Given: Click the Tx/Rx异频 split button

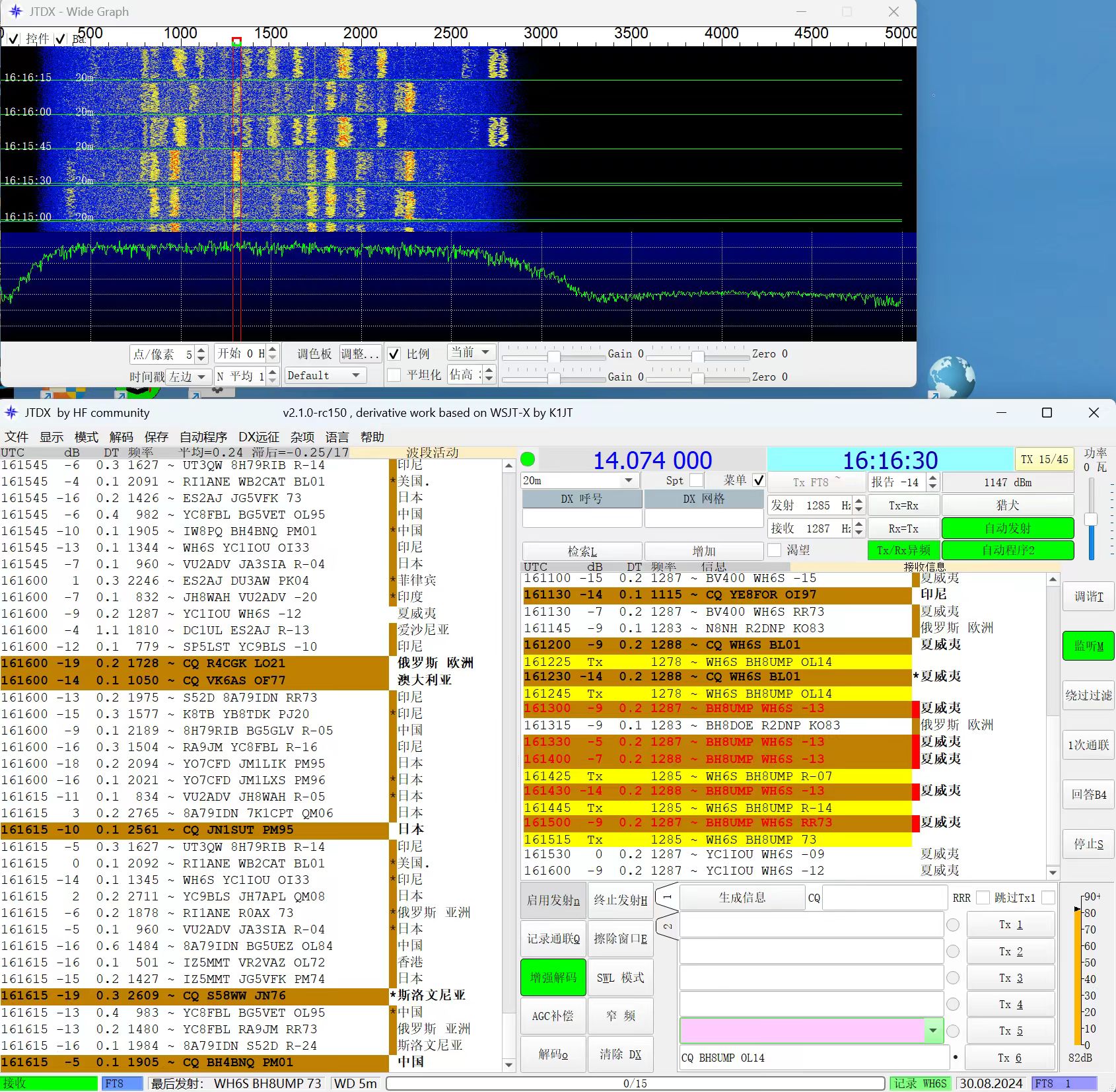Looking at the screenshot, I should (x=903, y=550).
